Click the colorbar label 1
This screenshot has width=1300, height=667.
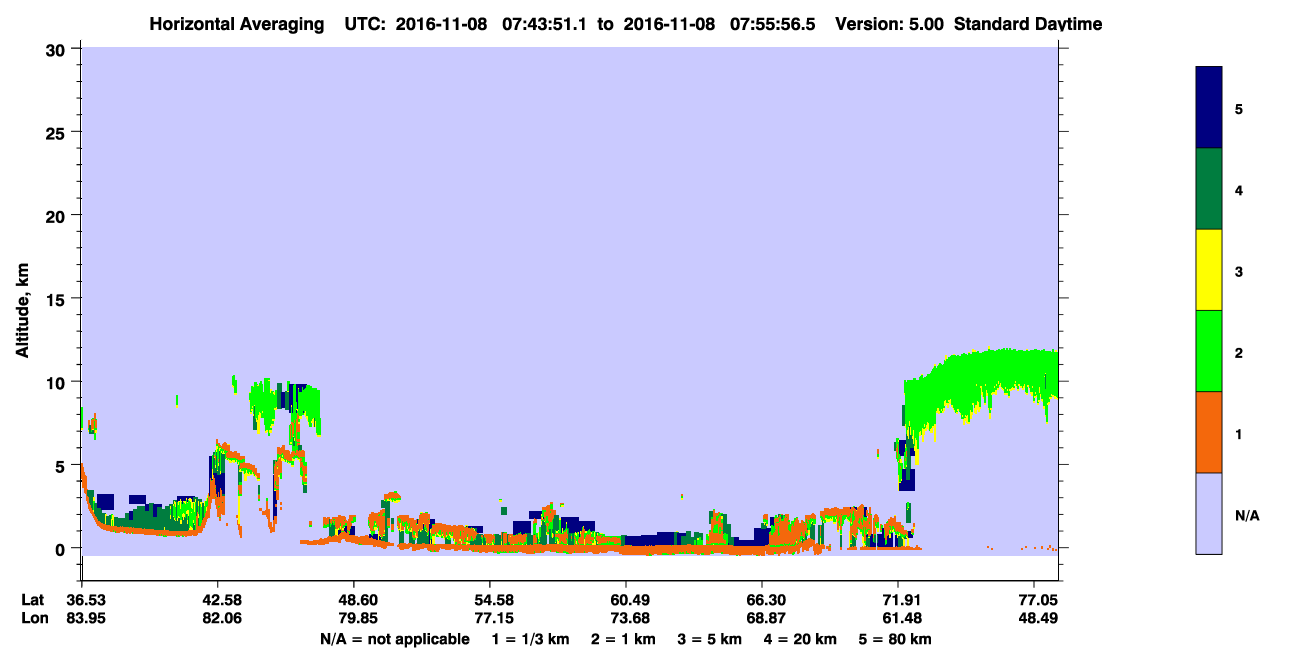[x=1239, y=433]
